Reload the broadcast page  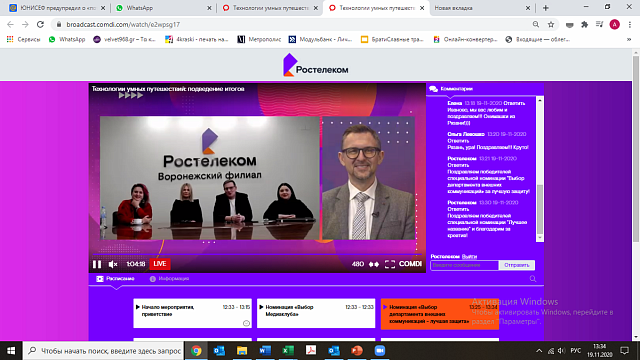click(x=40, y=24)
